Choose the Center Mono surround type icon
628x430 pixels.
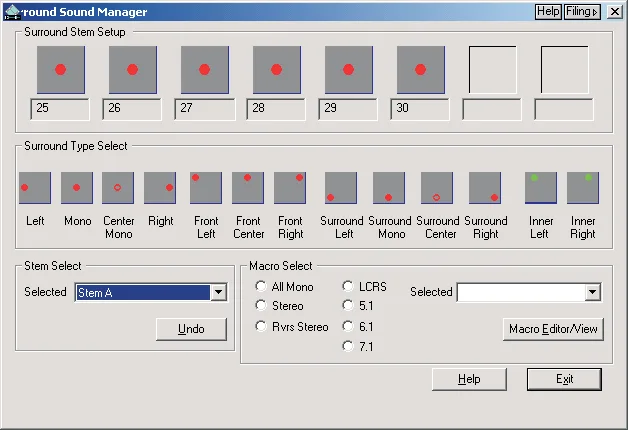[118, 188]
